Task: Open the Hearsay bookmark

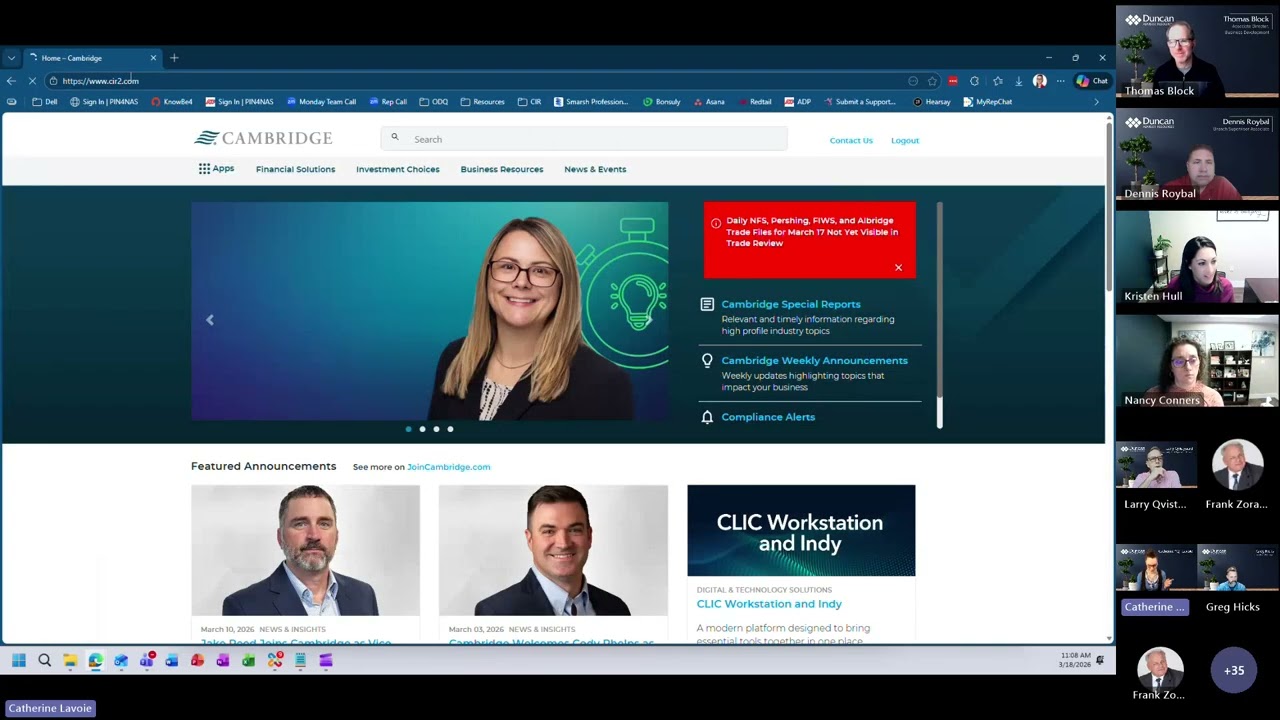Action: (932, 102)
